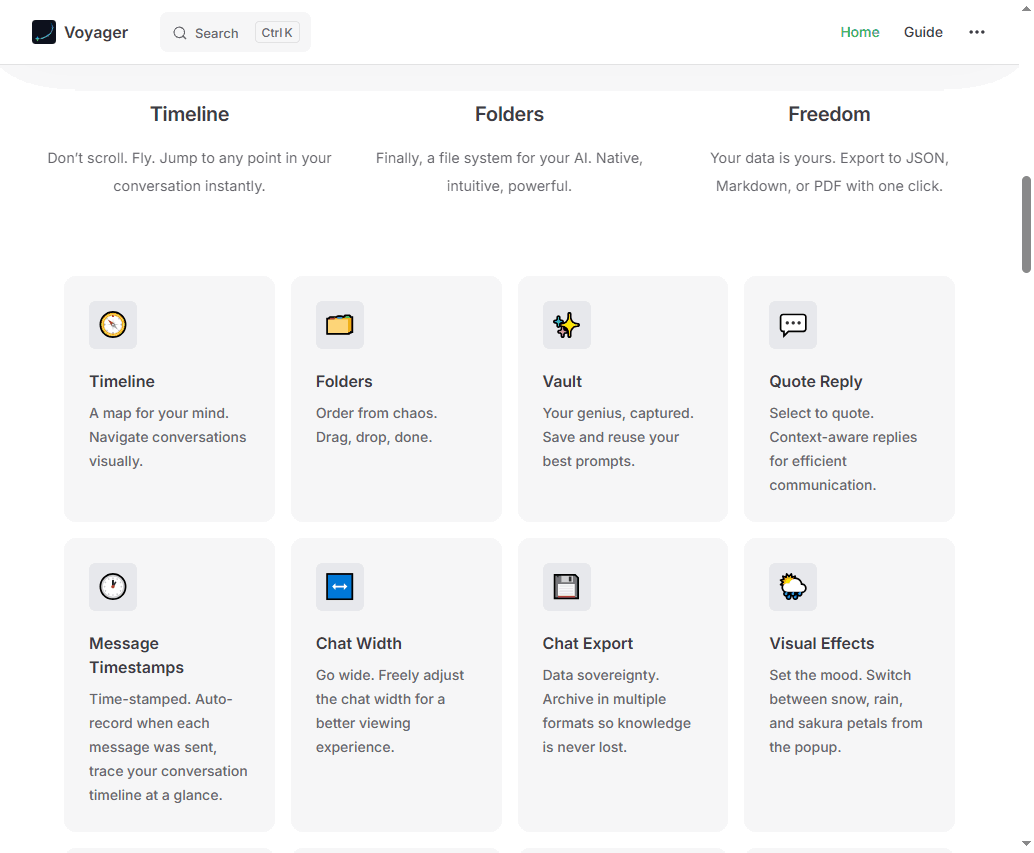Select the Quote Reply card title
Screen dimensions: 1034x853
click(x=816, y=382)
